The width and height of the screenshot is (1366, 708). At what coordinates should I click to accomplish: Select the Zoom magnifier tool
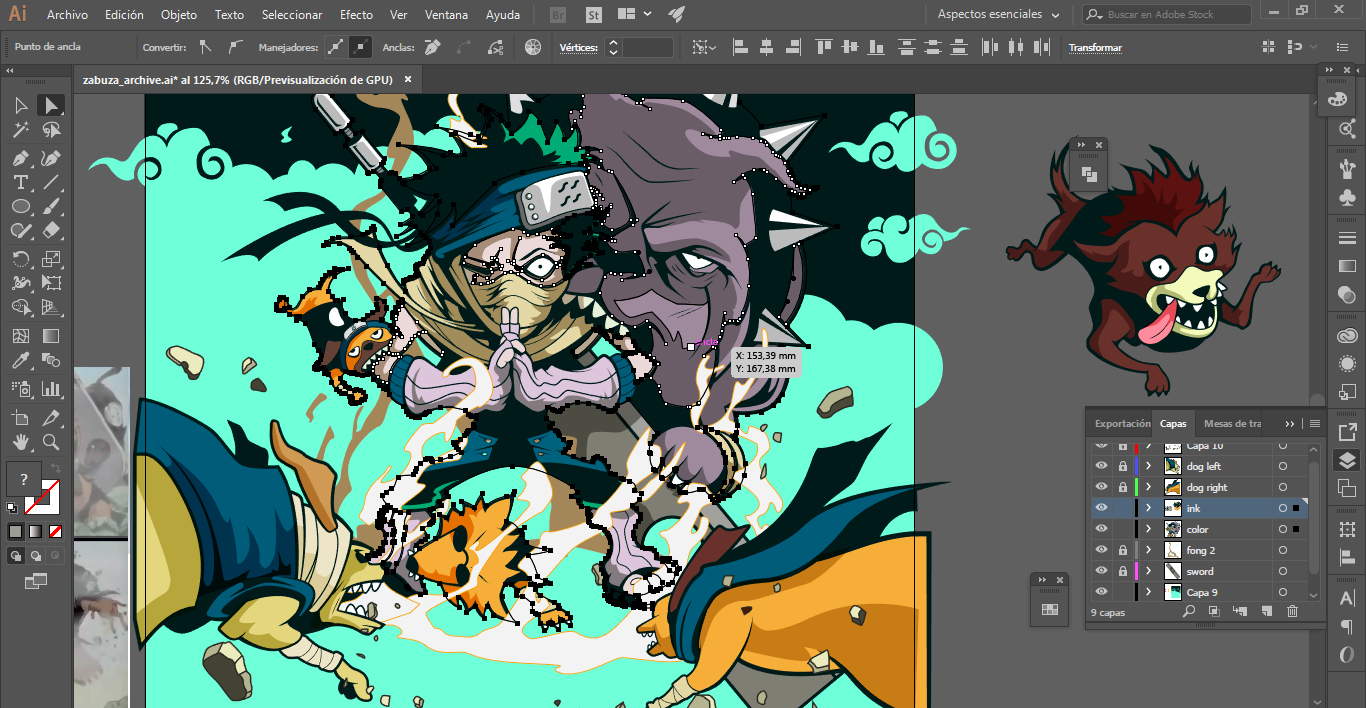[x=51, y=441]
